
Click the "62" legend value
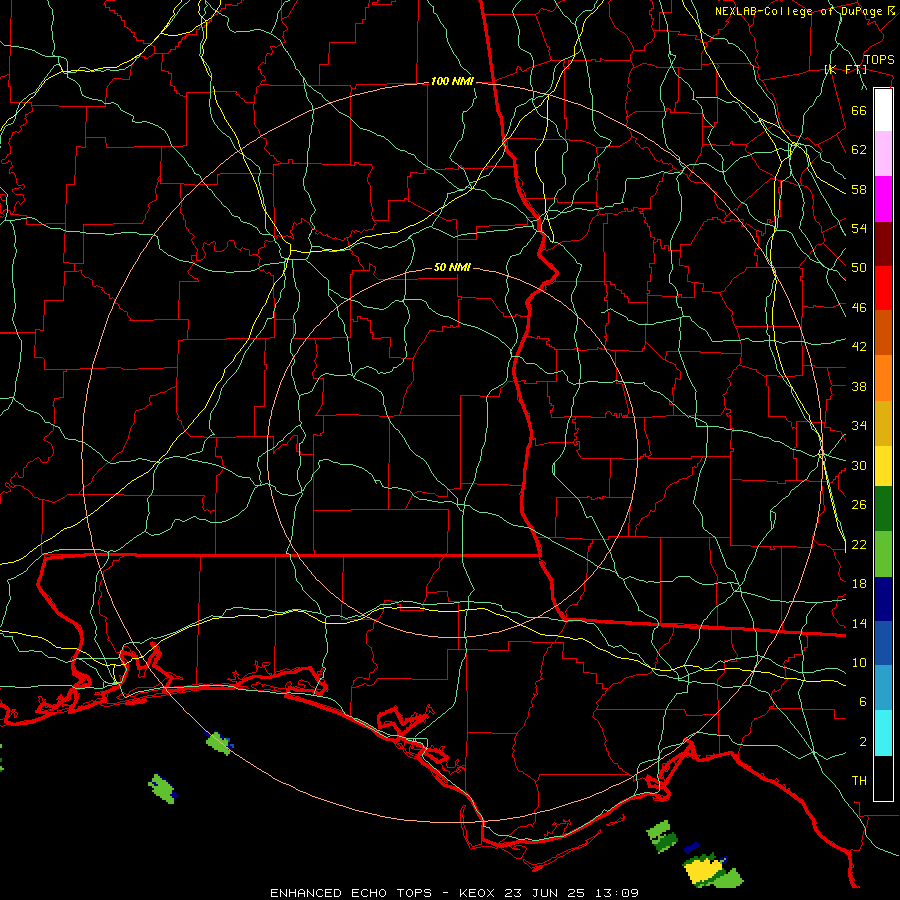tap(859, 150)
